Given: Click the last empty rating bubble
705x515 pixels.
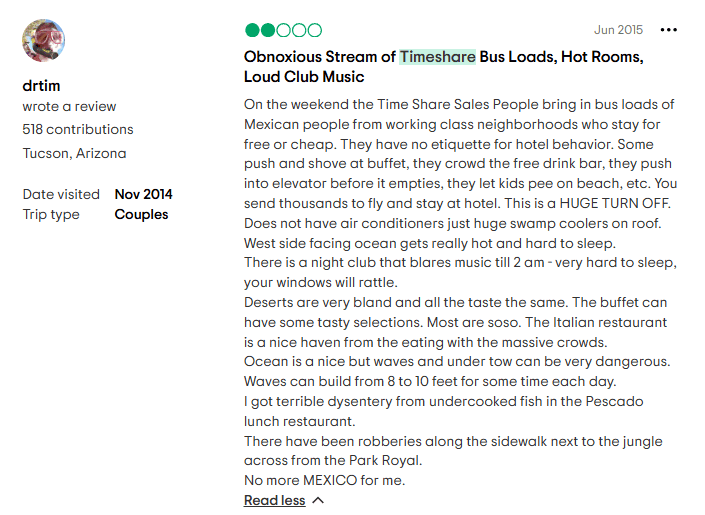Looking at the screenshot, I should coord(315,31).
